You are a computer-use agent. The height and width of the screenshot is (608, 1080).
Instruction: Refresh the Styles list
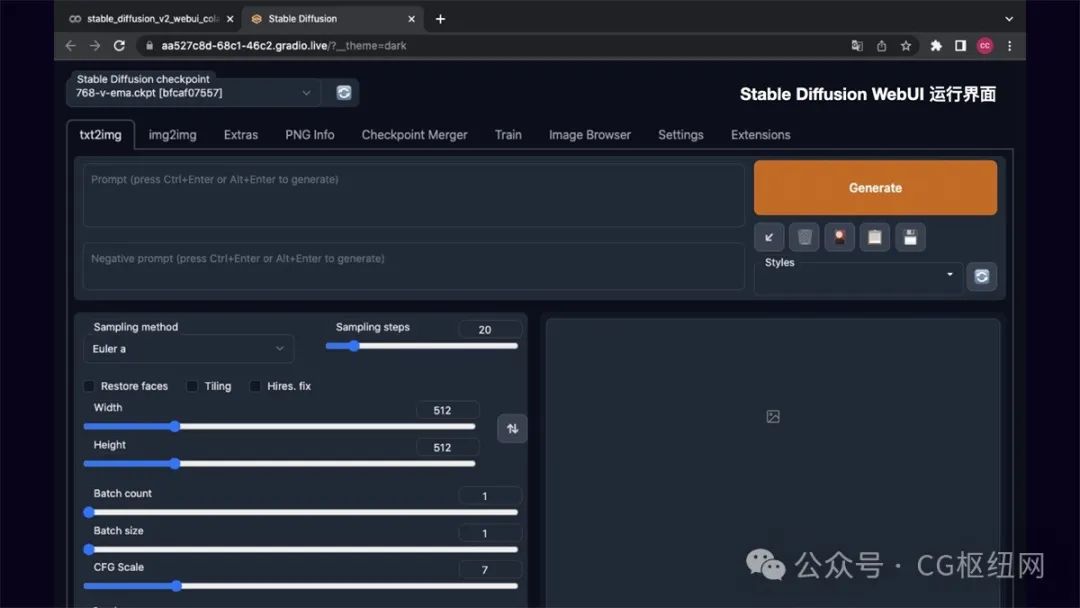pyautogui.click(x=982, y=276)
